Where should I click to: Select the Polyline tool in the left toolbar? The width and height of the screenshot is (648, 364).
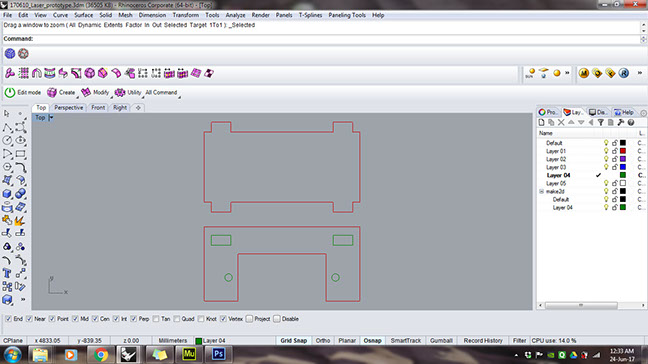pos(7,127)
